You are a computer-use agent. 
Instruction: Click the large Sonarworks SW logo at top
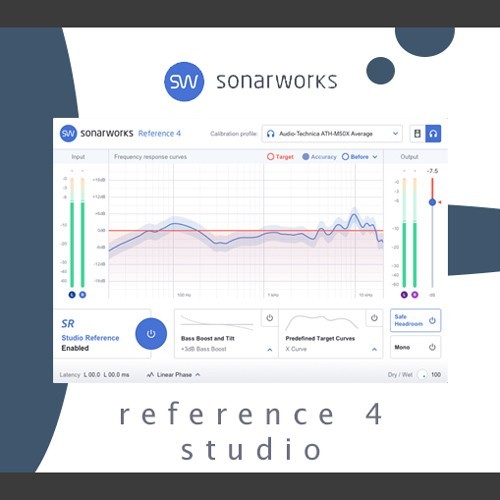click(184, 81)
